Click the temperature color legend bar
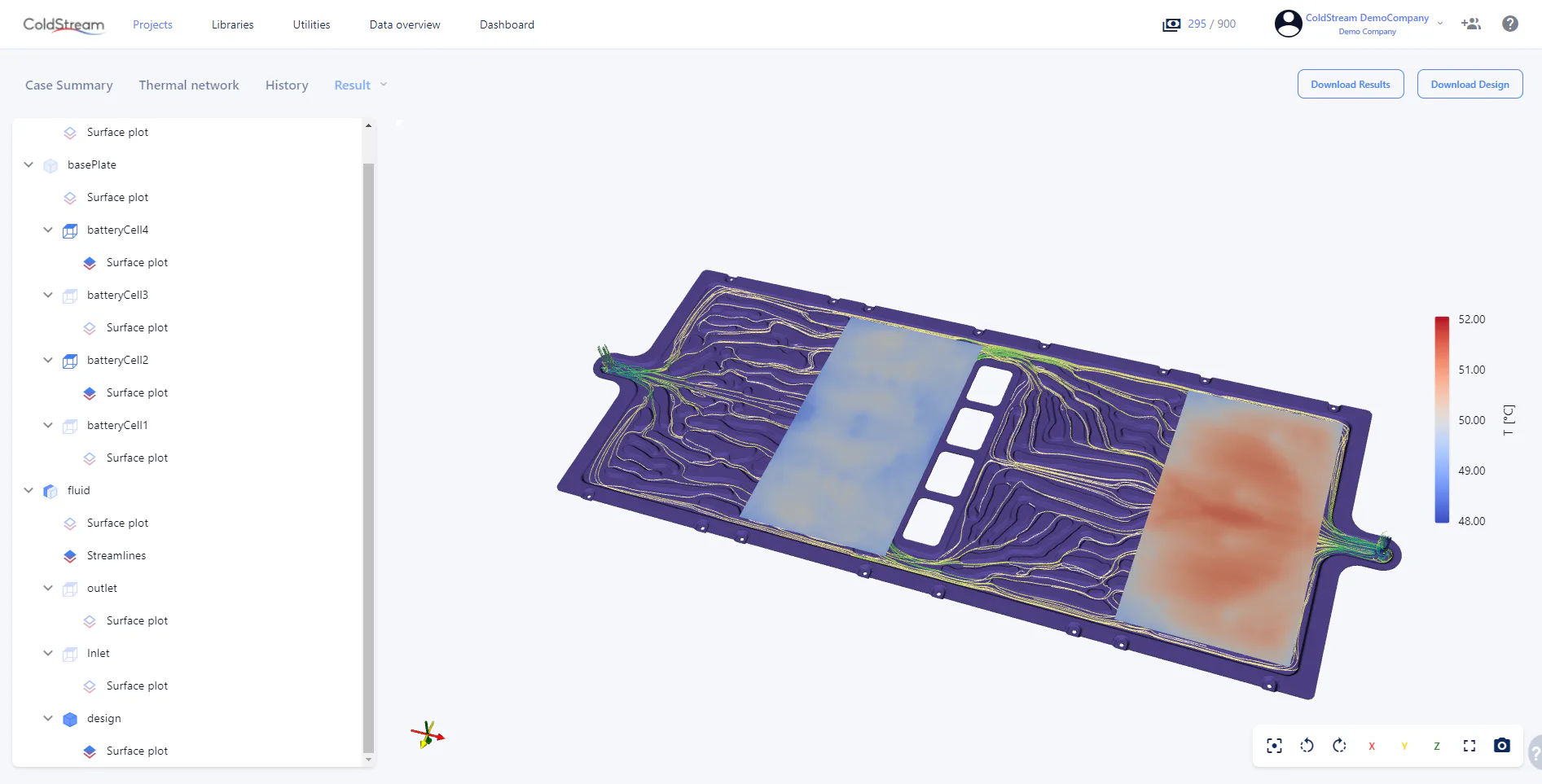Image resolution: width=1542 pixels, height=784 pixels. tap(1442, 419)
